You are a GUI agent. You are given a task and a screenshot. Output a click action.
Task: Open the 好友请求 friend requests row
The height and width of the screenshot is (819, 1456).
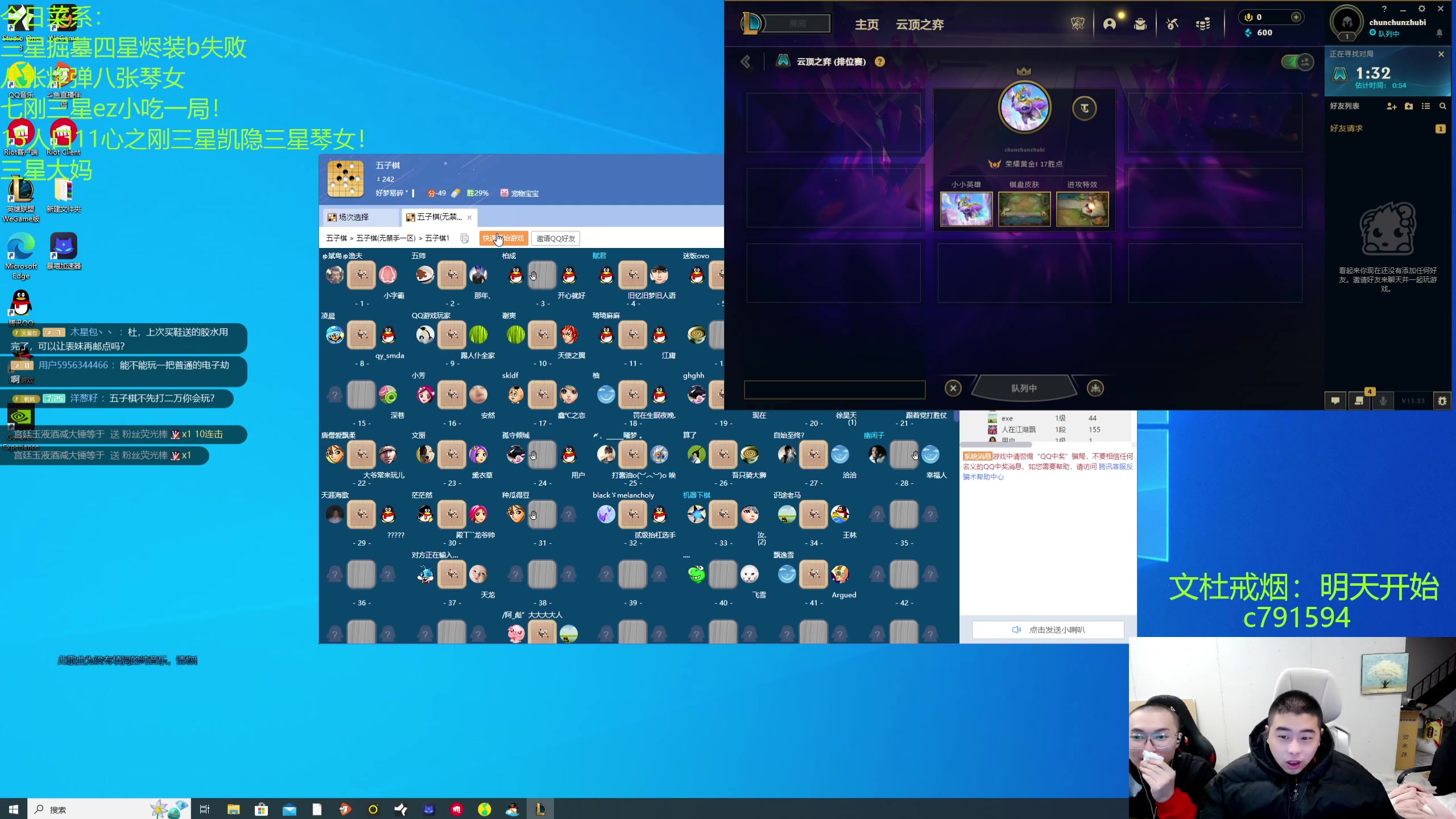tap(1387, 129)
